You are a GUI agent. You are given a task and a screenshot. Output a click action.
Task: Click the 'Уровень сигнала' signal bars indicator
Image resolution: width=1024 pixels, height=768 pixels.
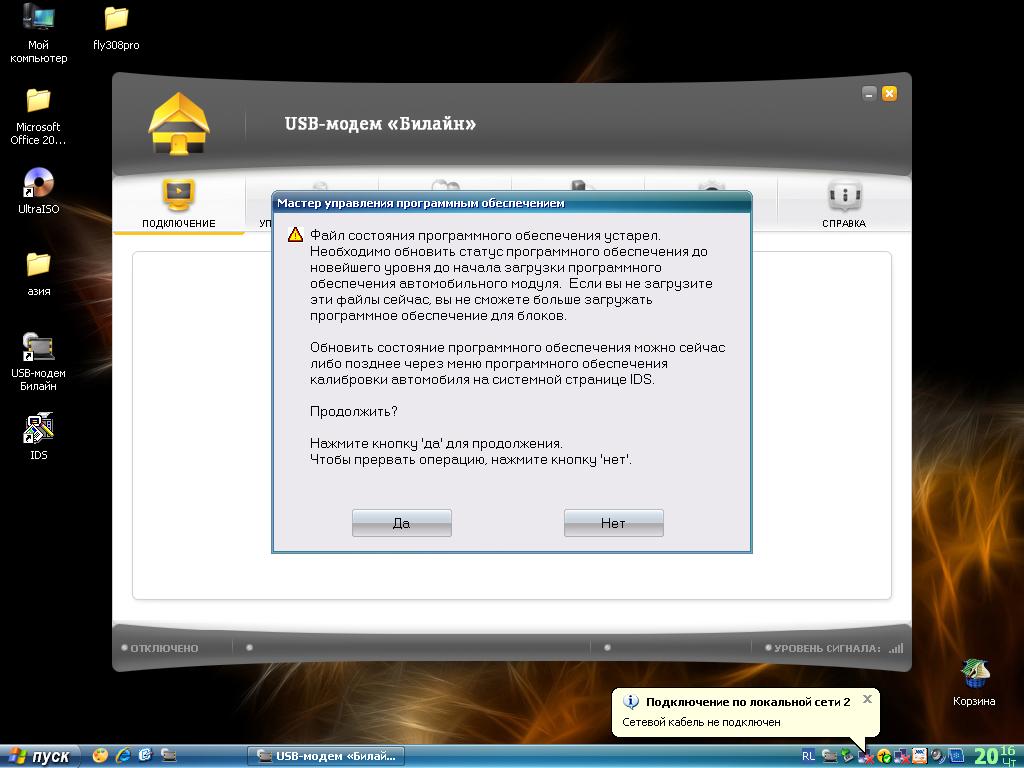[x=896, y=648]
